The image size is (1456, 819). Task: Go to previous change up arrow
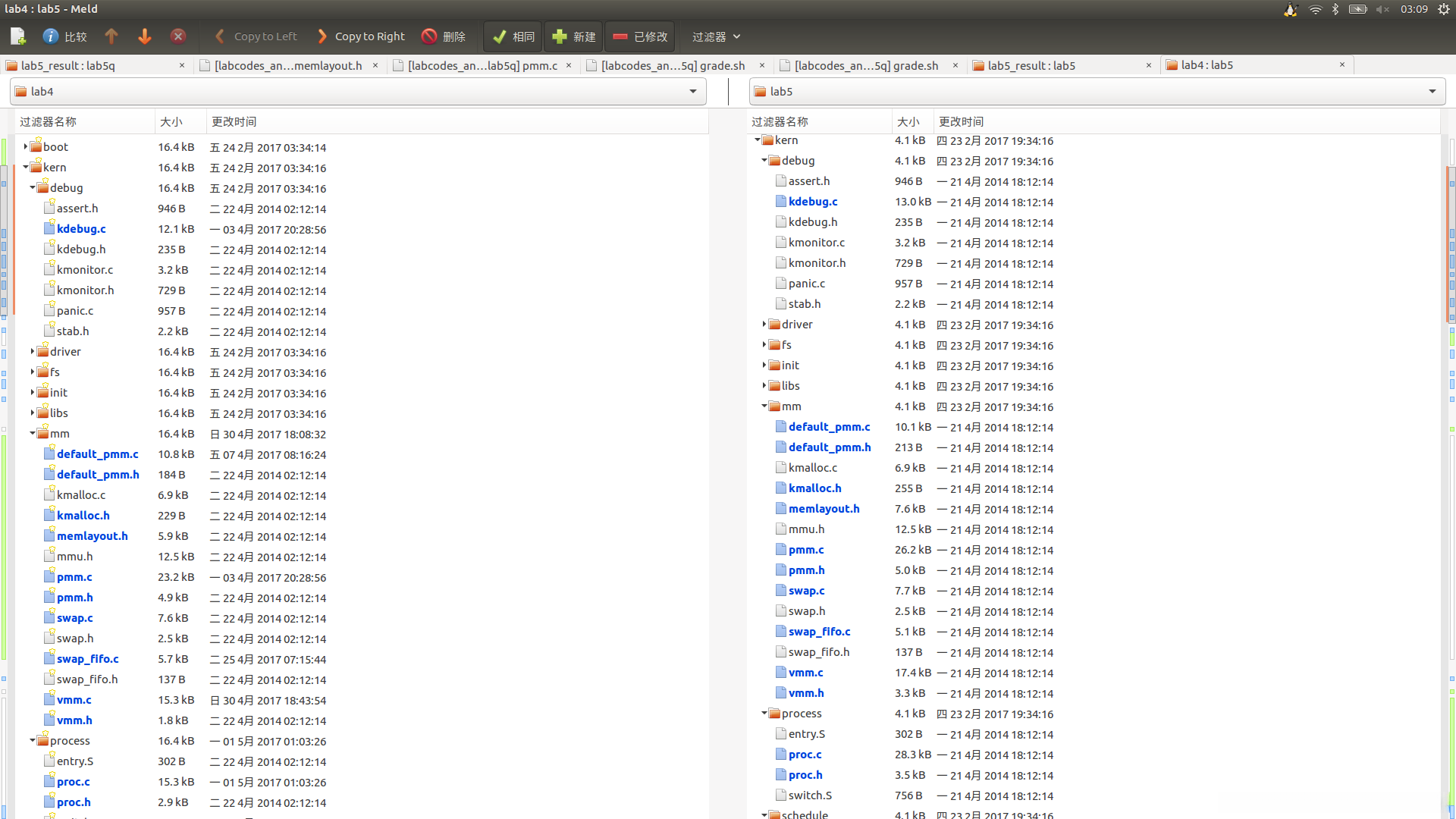[111, 36]
